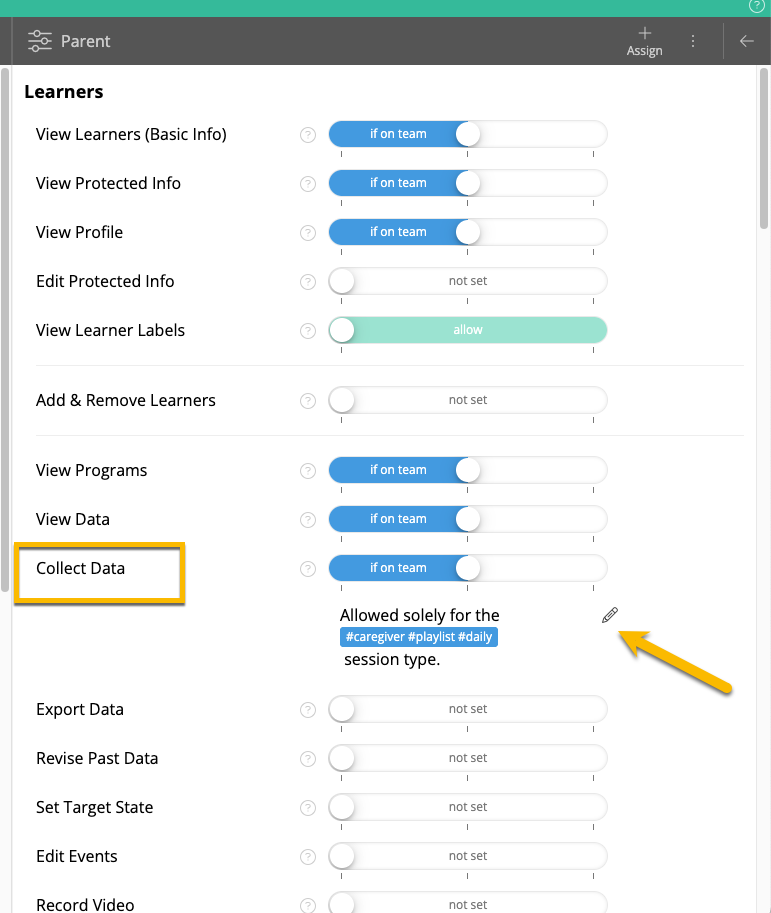Click help icon next to Collect Data
The width and height of the screenshot is (771, 913).
coord(308,569)
